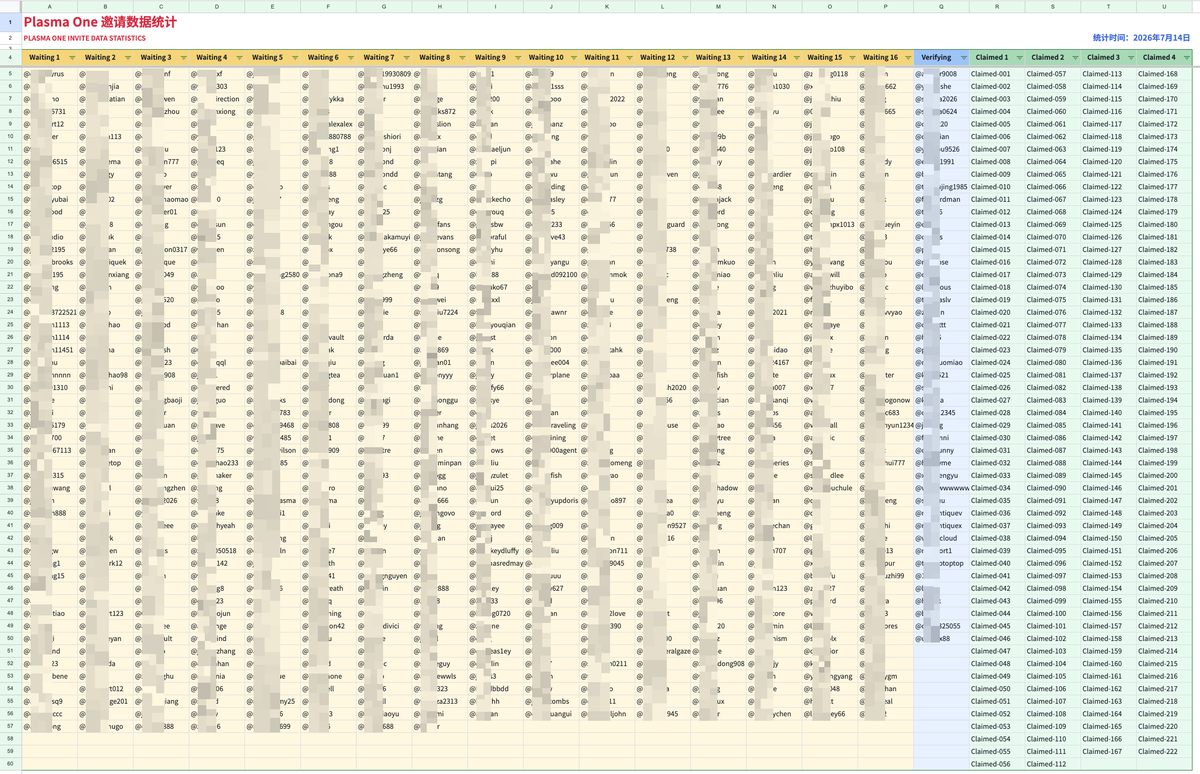Open the Waiting 6 filter dropdown

pyautogui.click(x=351, y=58)
